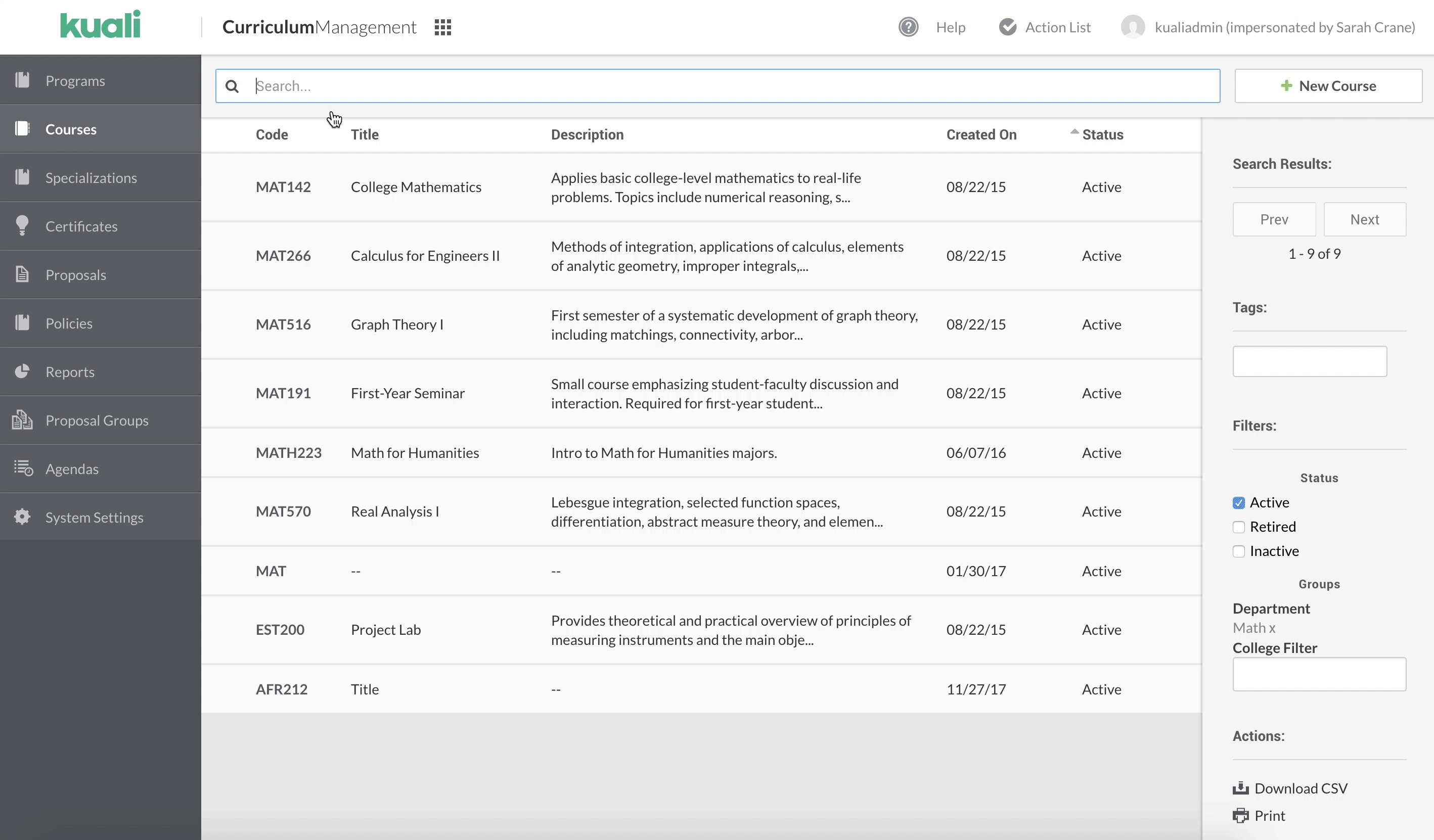Screen dimensions: 1434x840
Task: Click the kualiadmin user avatar icon
Action: [x=1133, y=27]
